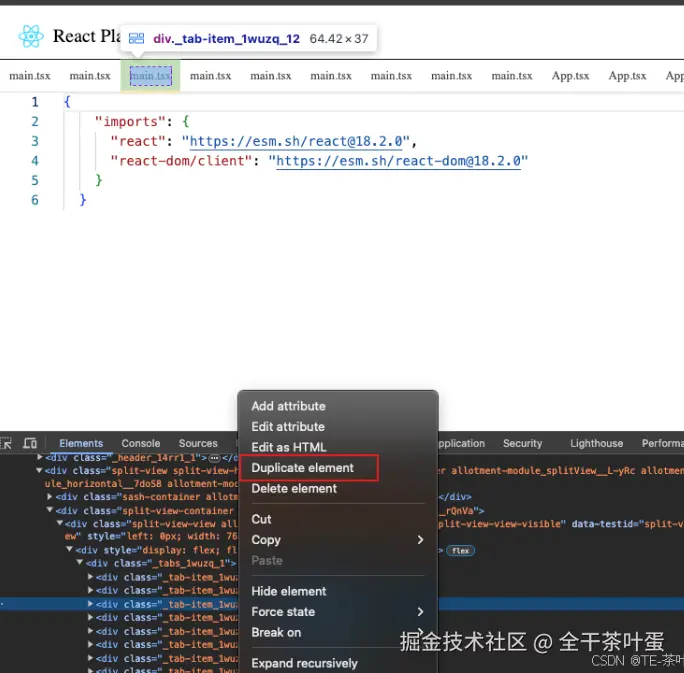Select Edit as HTML menu entry
Screen dimensions: 684x673
(289, 447)
